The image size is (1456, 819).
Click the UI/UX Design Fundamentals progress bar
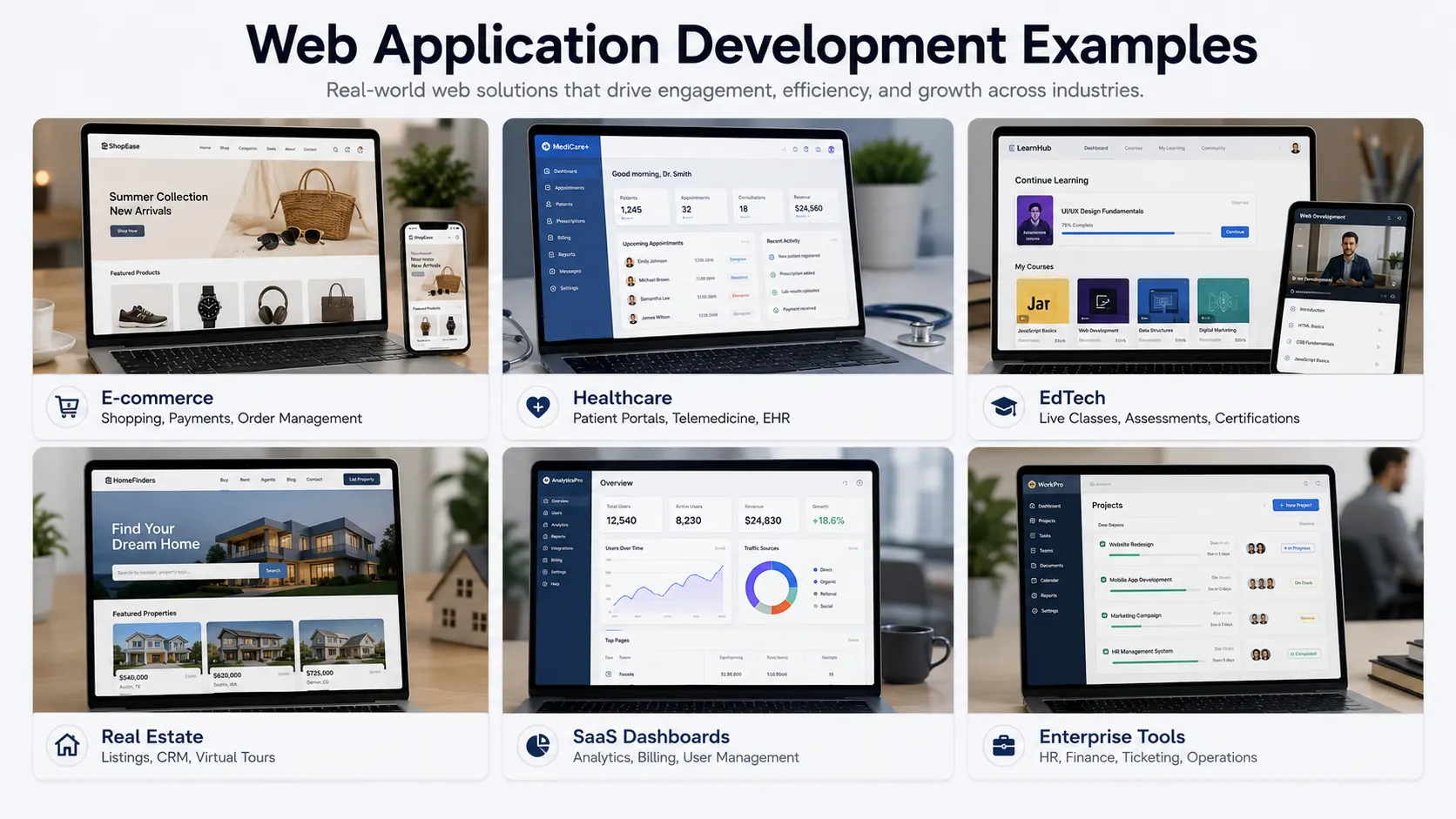coord(1136,233)
